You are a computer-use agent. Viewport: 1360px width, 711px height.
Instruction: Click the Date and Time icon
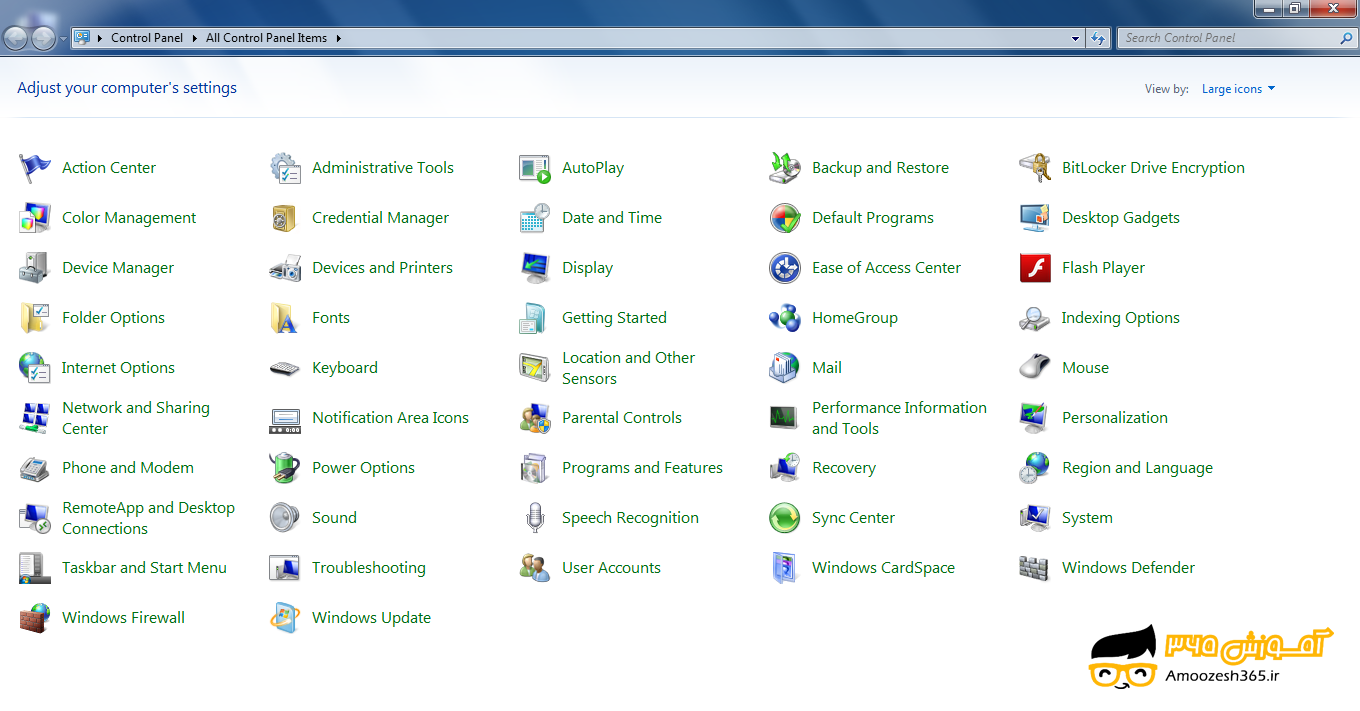pyautogui.click(x=535, y=218)
